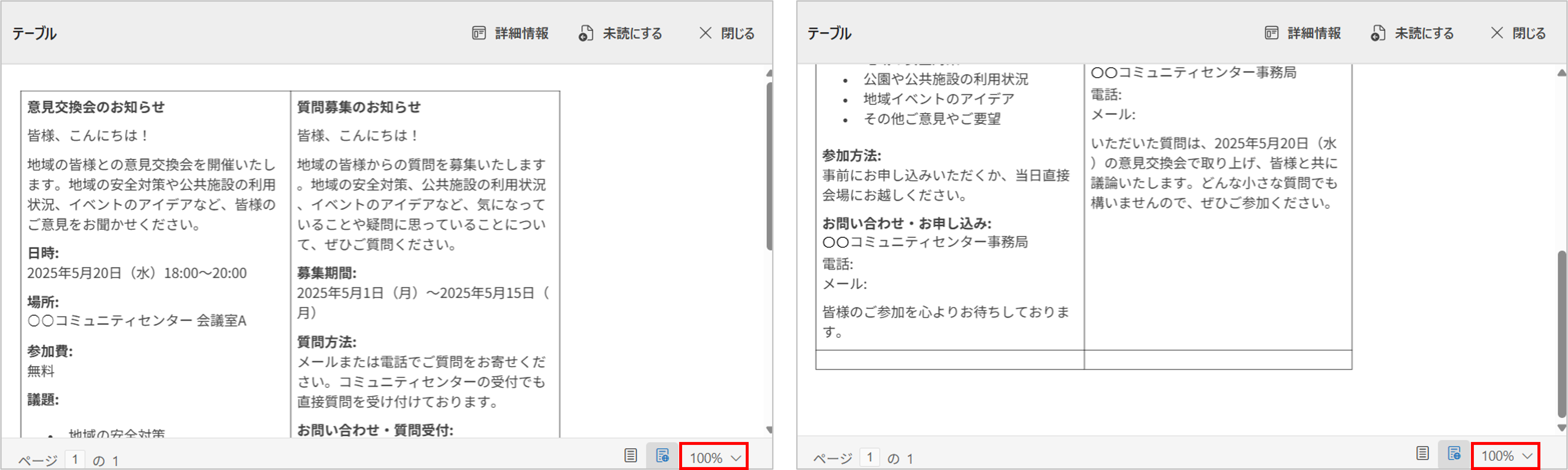Click the 場所: label
Viewport: 1568px width, 470px height.
coord(43,302)
